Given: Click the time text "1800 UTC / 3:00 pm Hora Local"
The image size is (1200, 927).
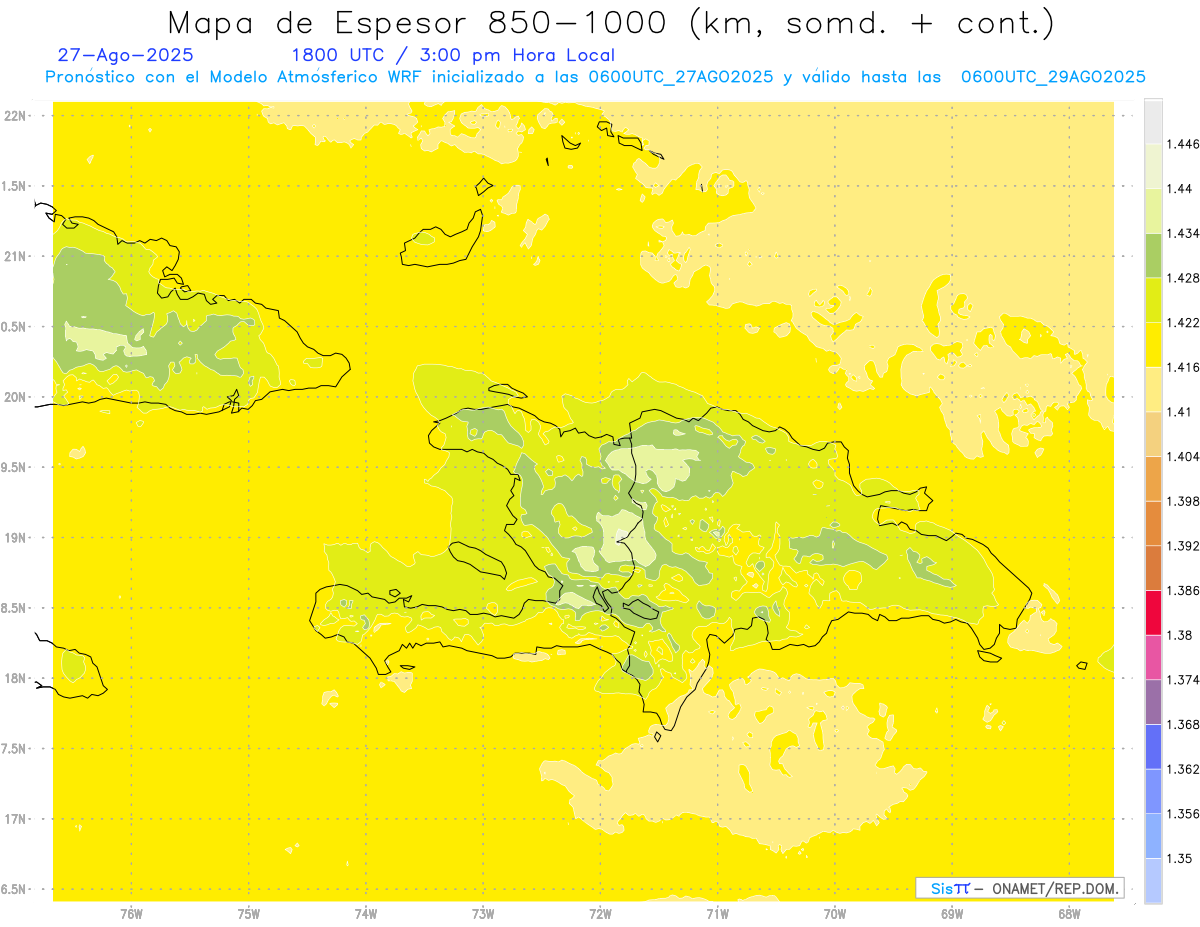Looking at the screenshot, I should pyautogui.click(x=453, y=56).
